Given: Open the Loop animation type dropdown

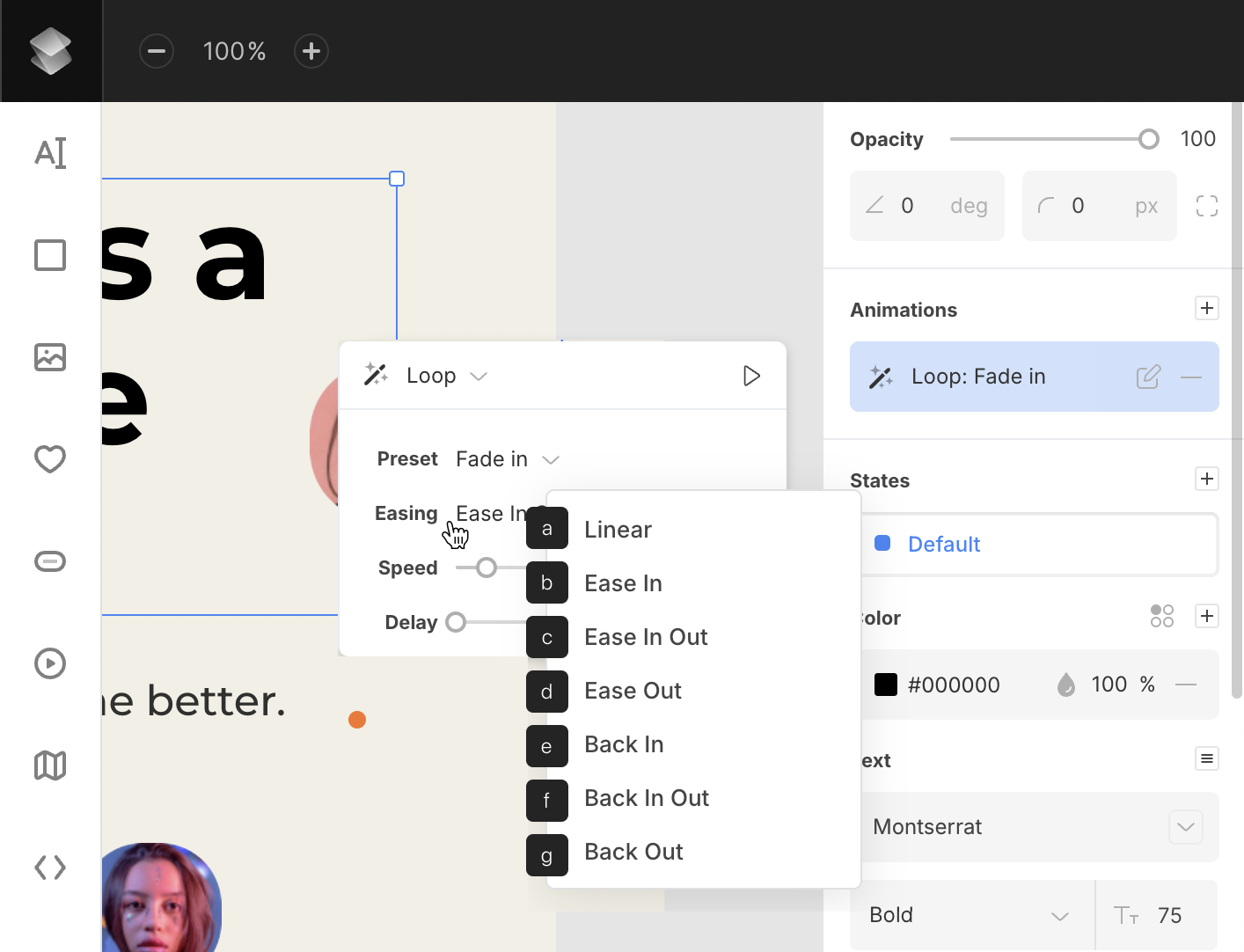Looking at the screenshot, I should pos(446,376).
